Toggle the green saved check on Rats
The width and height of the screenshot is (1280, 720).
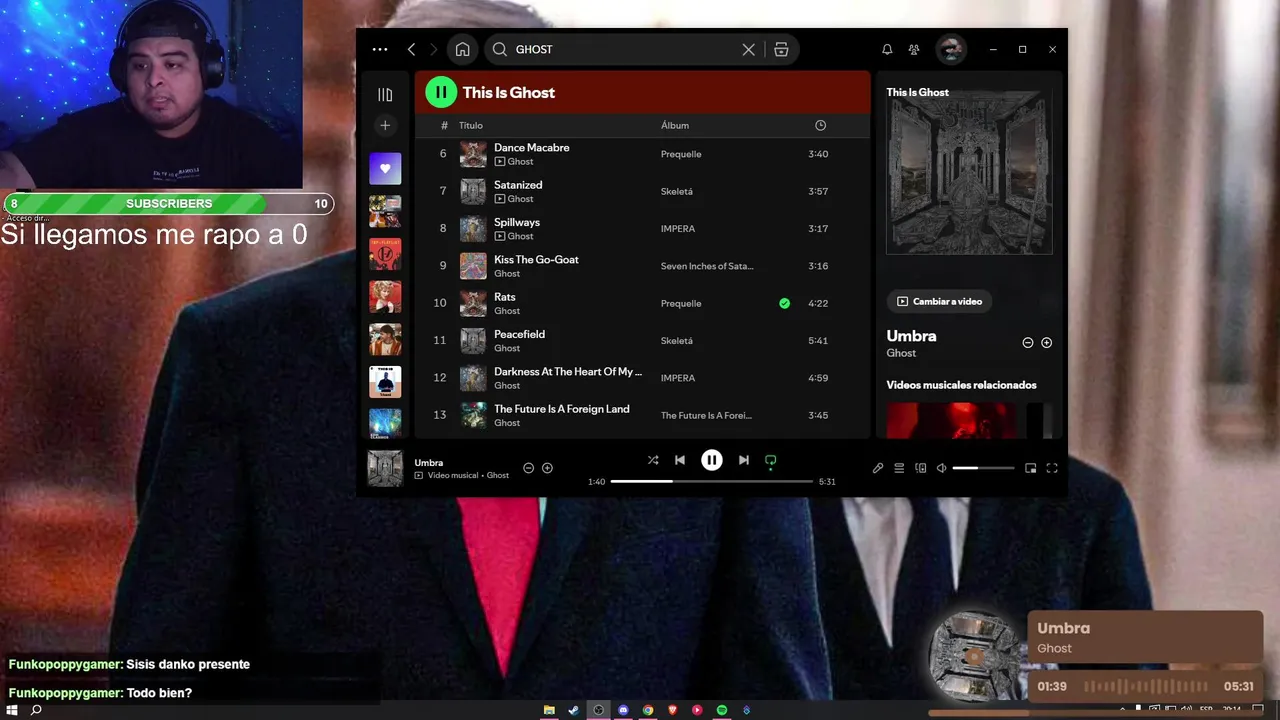coord(784,303)
